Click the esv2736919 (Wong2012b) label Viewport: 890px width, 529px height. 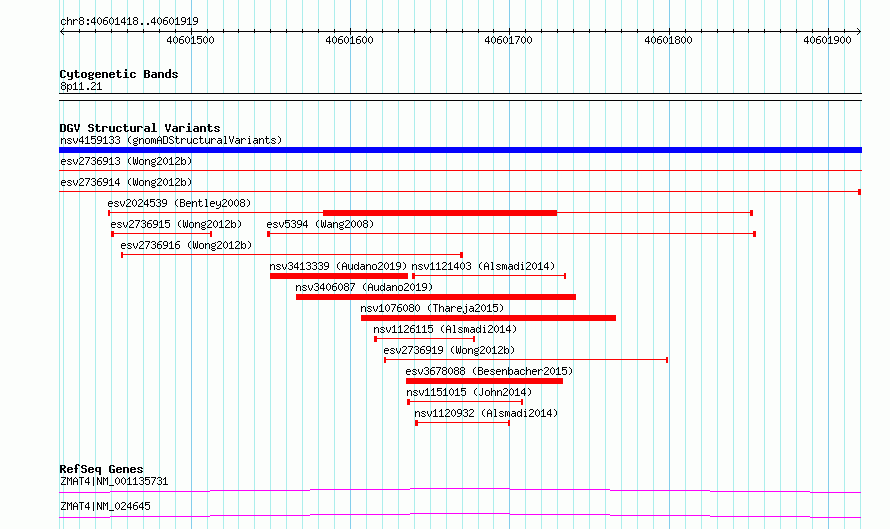coord(449,350)
